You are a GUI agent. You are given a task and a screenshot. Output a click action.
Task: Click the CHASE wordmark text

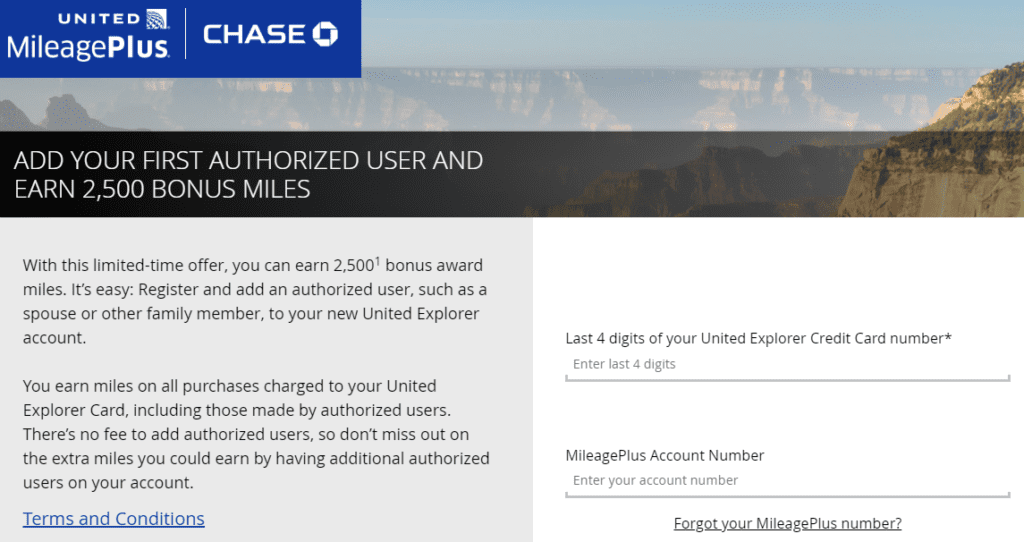coord(254,35)
